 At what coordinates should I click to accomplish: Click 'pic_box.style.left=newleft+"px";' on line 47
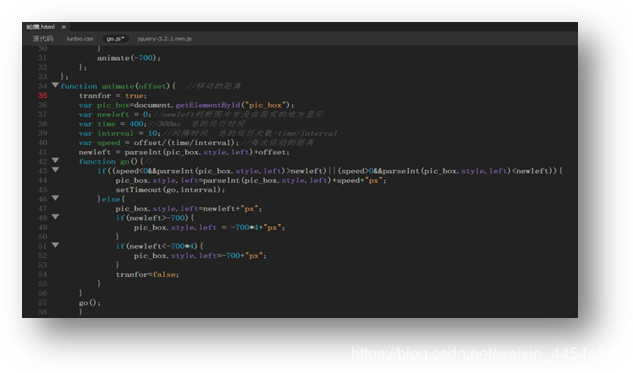click(189, 209)
